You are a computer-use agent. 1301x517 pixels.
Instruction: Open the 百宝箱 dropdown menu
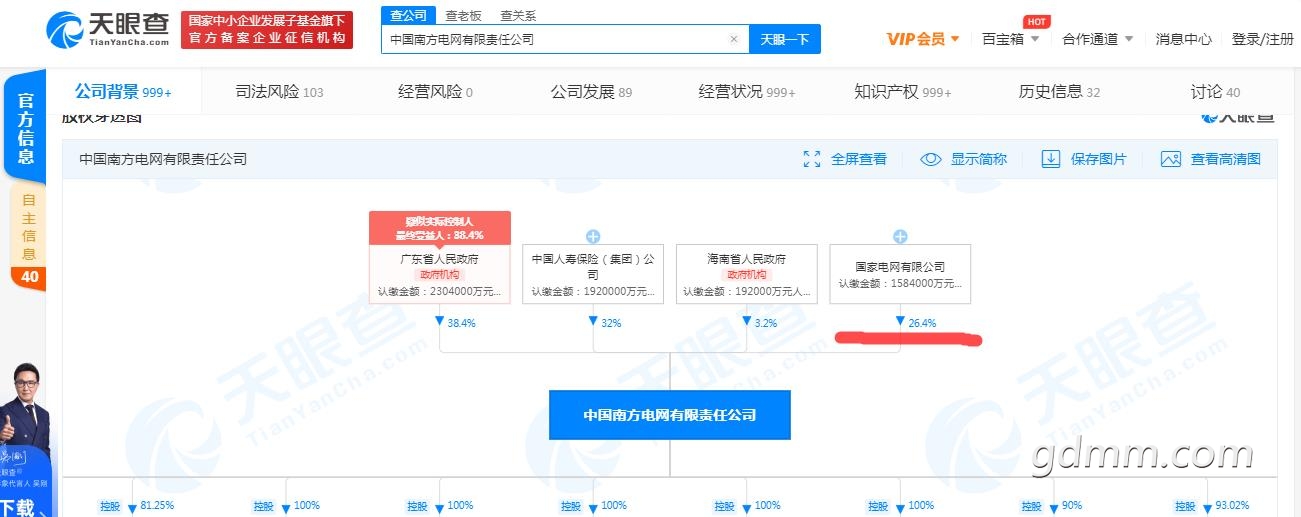coord(1011,39)
